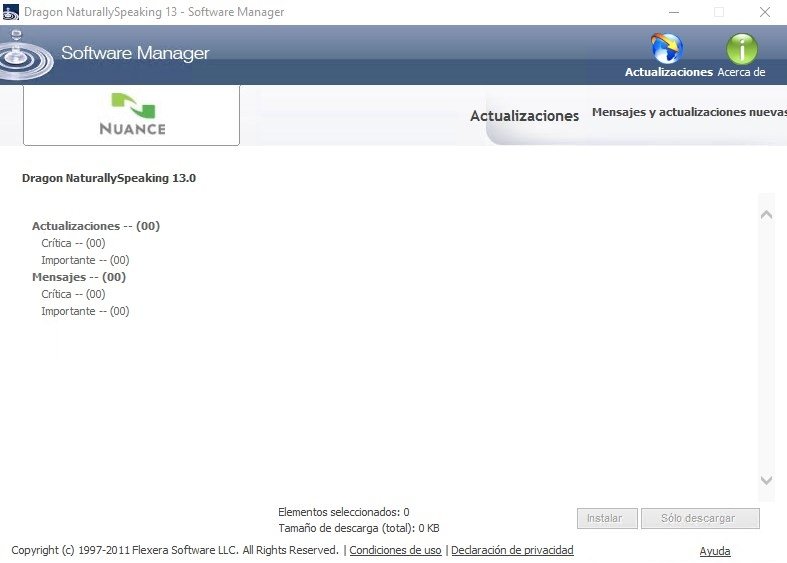Click the scroll down arrow

[766, 480]
